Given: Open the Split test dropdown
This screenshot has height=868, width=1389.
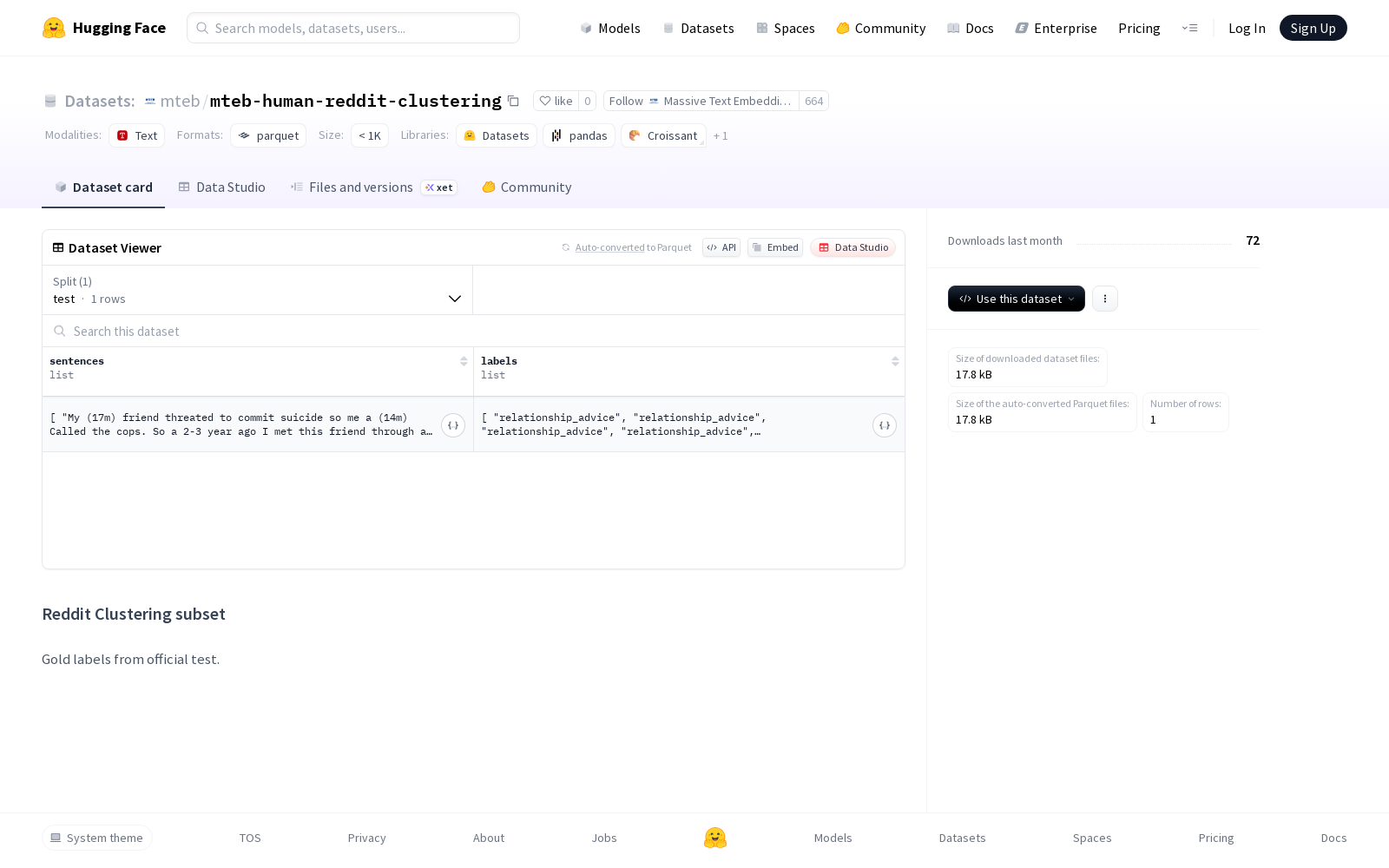Looking at the screenshot, I should (x=258, y=290).
